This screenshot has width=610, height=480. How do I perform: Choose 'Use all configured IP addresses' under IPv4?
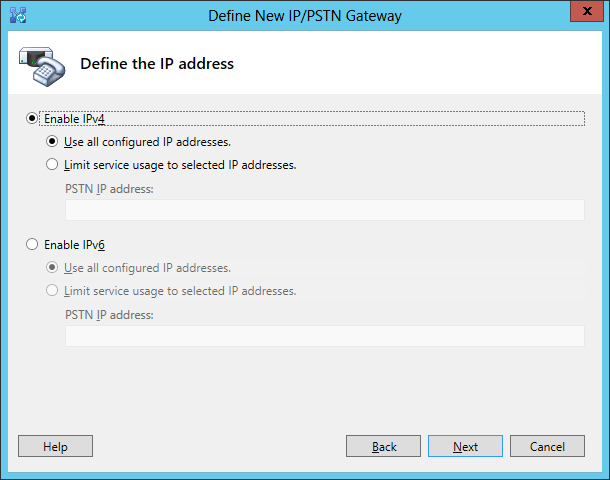coord(52,142)
